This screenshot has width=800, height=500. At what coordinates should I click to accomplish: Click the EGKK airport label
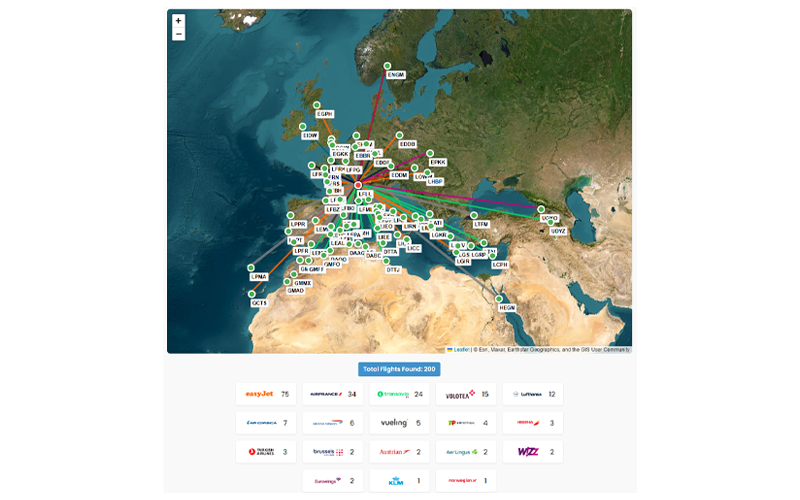click(x=340, y=154)
